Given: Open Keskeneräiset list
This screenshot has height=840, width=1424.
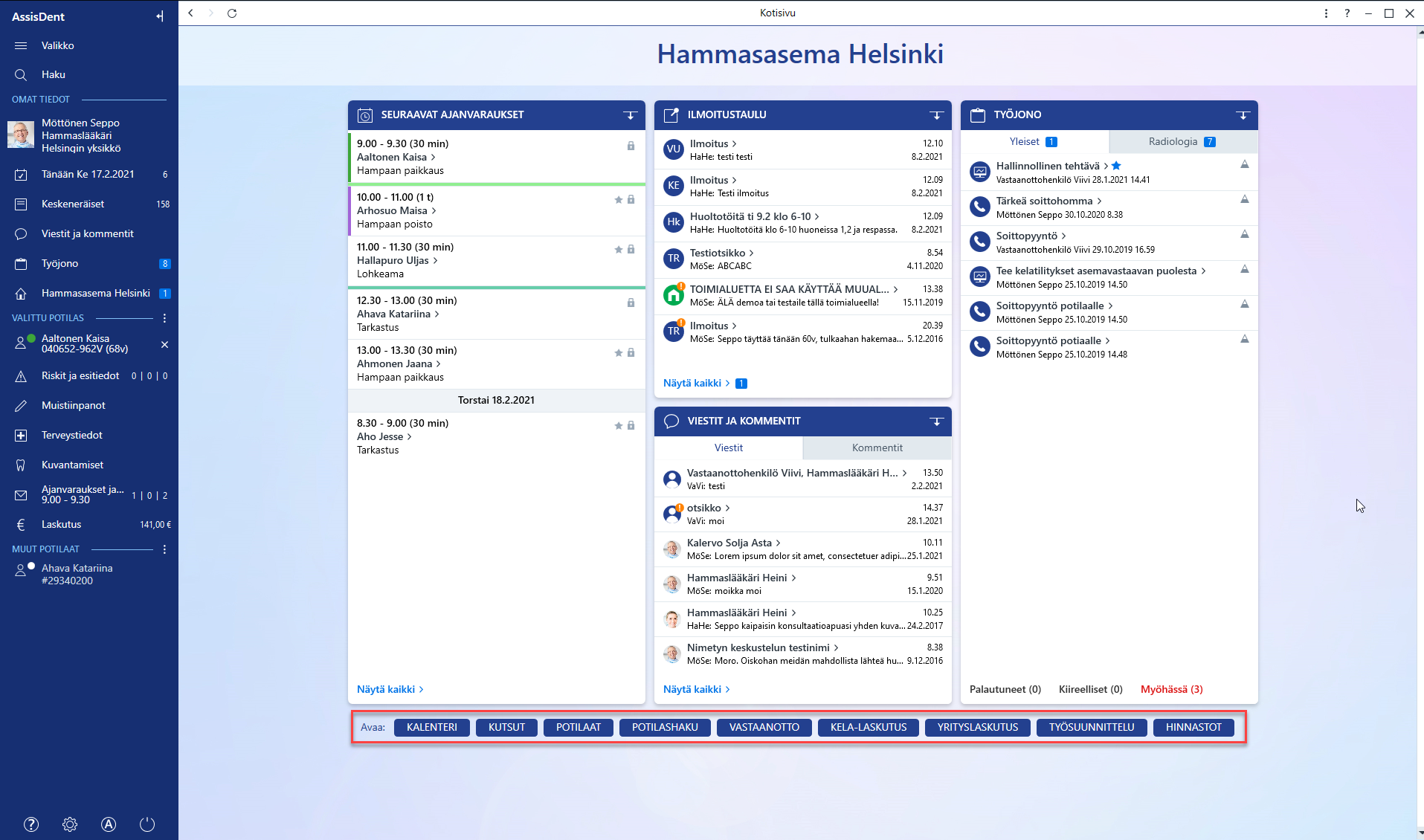Looking at the screenshot, I should point(89,204).
